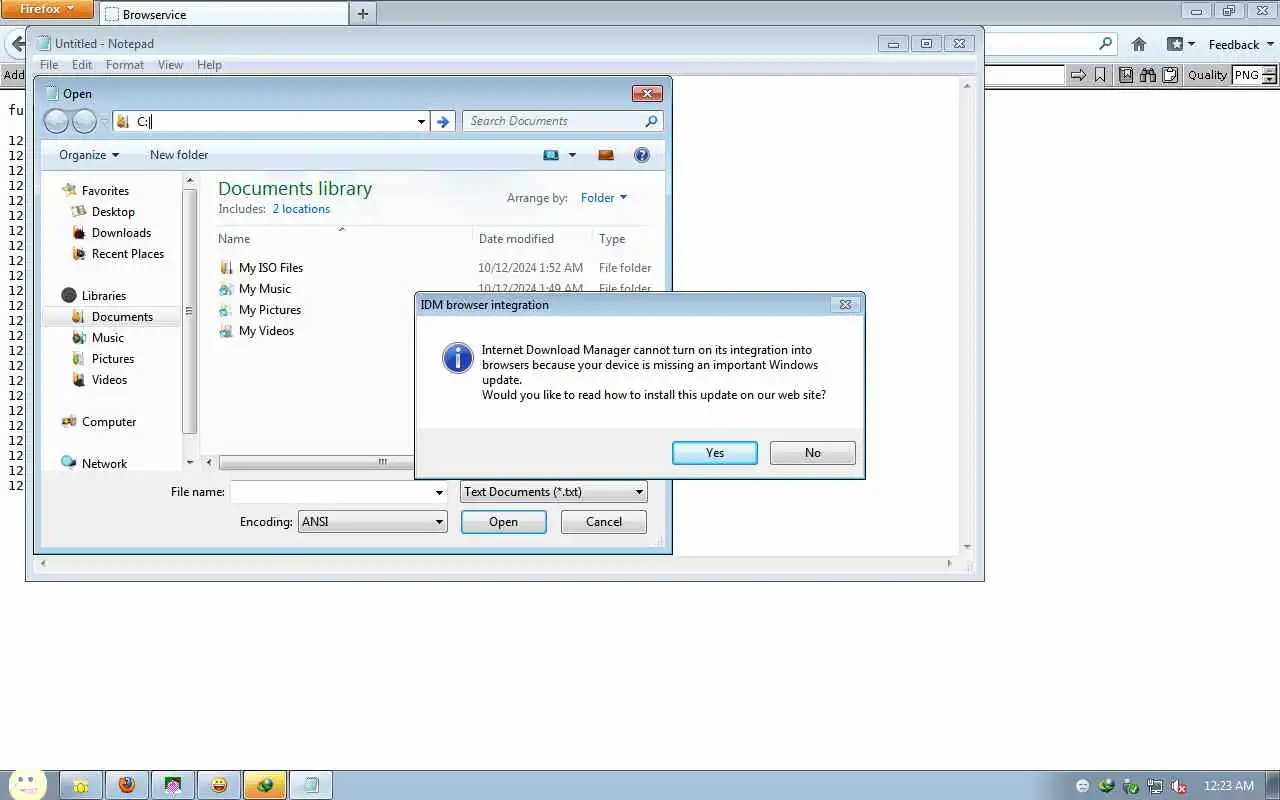Click the 2 locations link
This screenshot has width=1280, height=800.
pos(301,209)
